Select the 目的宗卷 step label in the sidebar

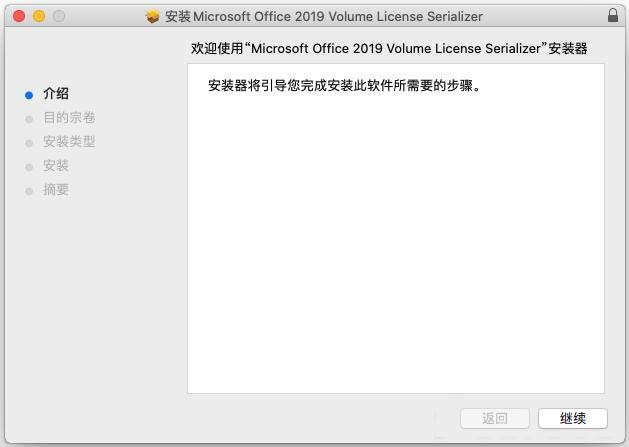(x=69, y=118)
